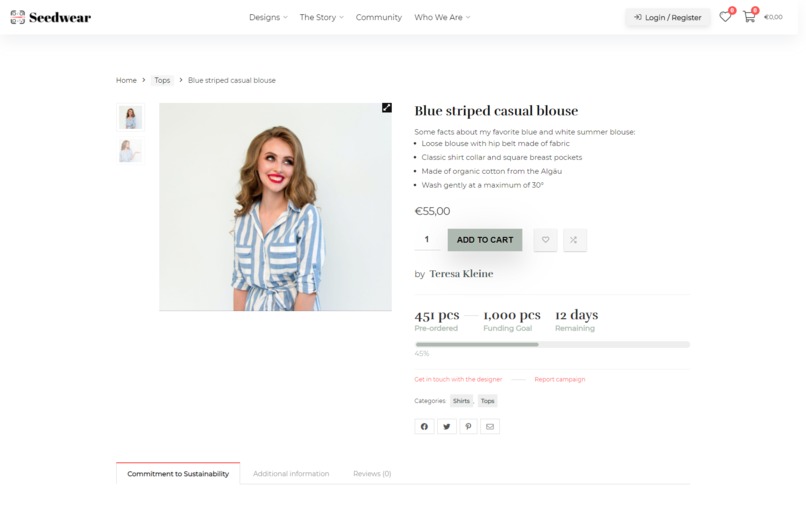The width and height of the screenshot is (806, 525).
Task: Open the shopping cart icon
Action: click(x=749, y=17)
